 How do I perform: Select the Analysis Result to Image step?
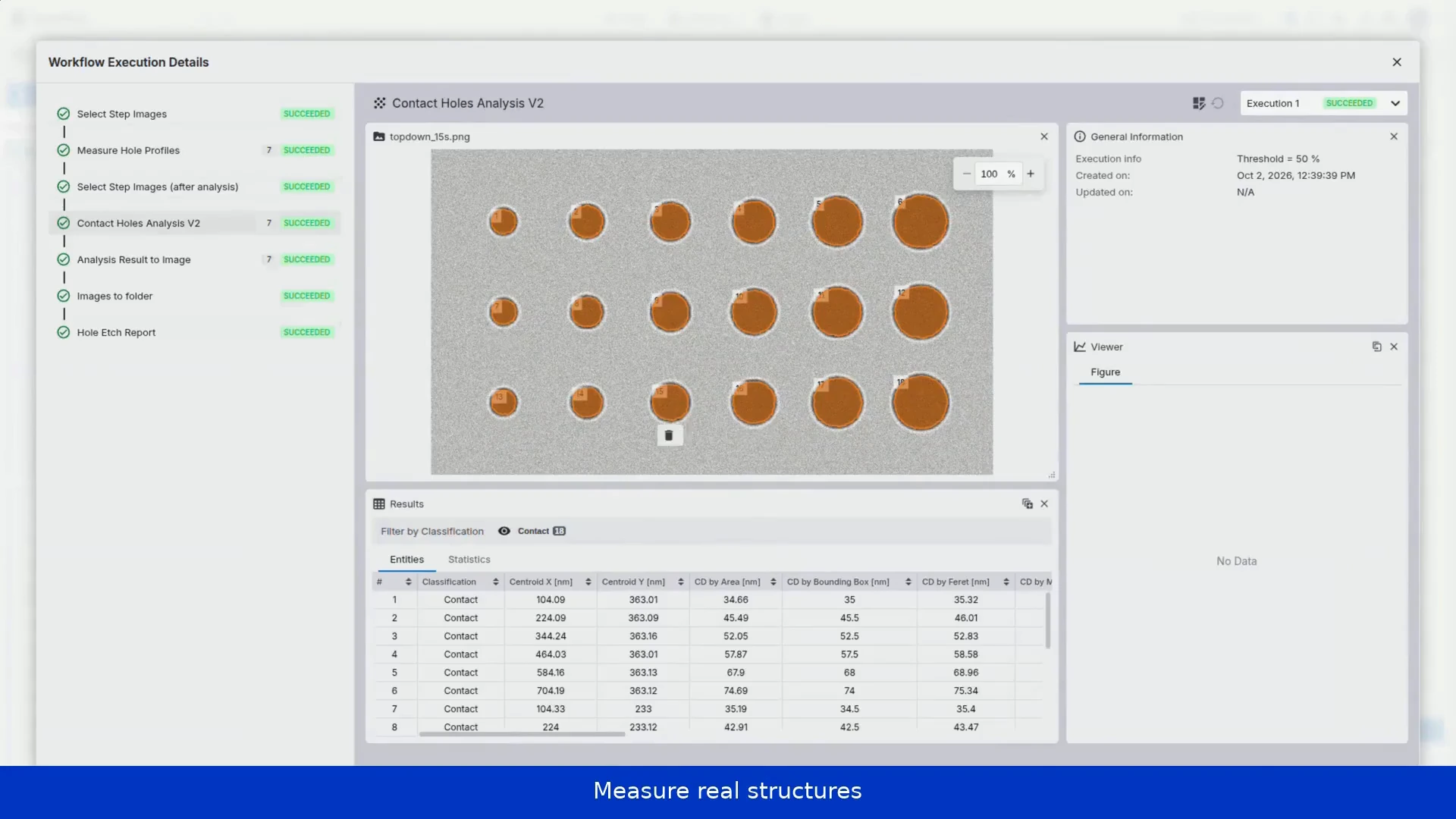tap(196, 259)
